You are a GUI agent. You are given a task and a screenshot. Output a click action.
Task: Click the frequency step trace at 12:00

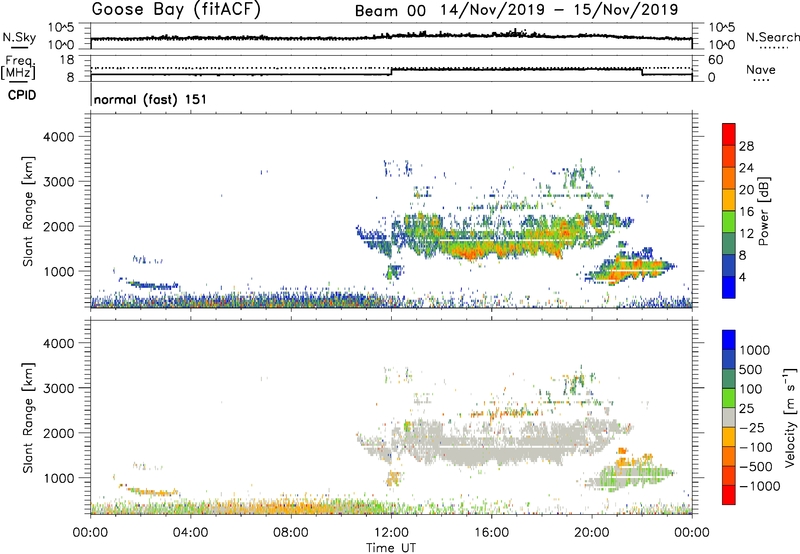pyautogui.click(x=391, y=71)
